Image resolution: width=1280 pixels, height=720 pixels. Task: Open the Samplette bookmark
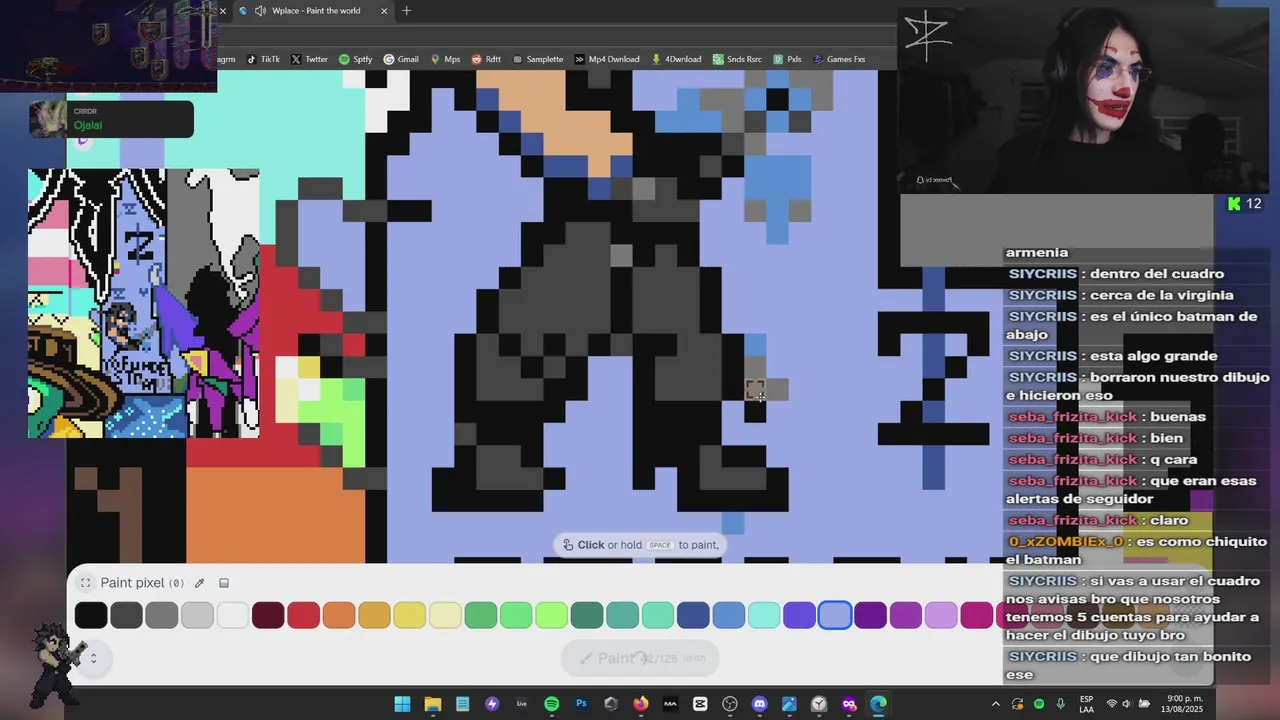click(x=537, y=59)
